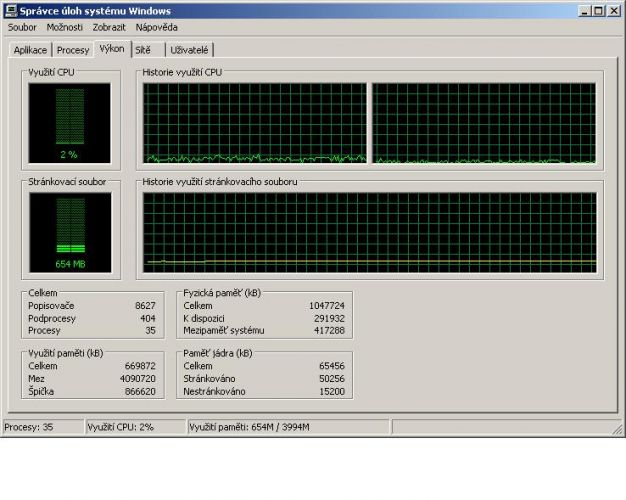Open the Soubor menu

click(x=22, y=28)
